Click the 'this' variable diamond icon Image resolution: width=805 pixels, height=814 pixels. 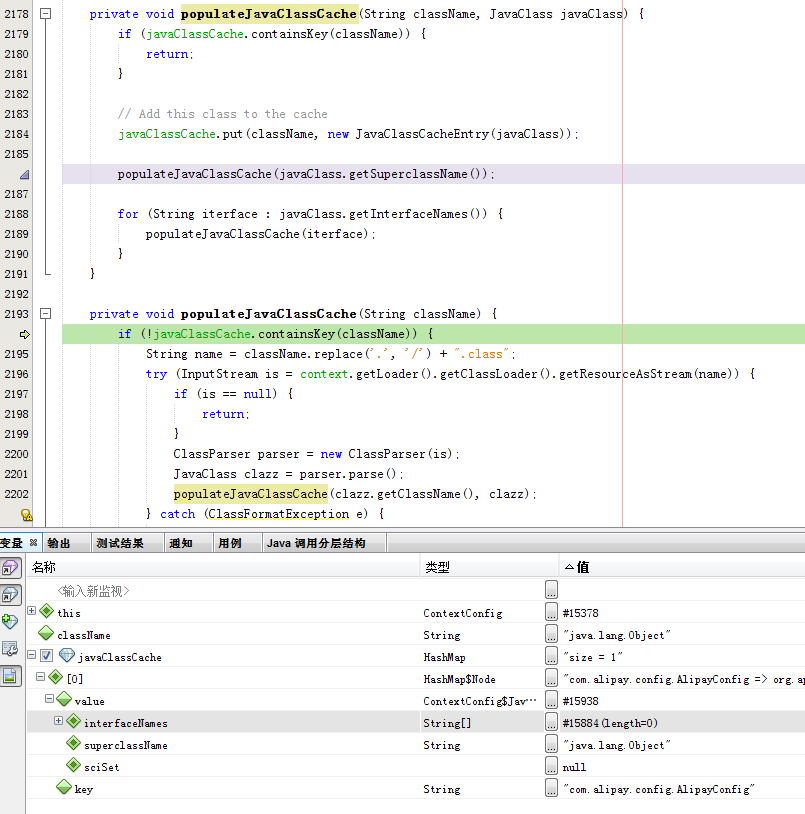click(x=47, y=611)
